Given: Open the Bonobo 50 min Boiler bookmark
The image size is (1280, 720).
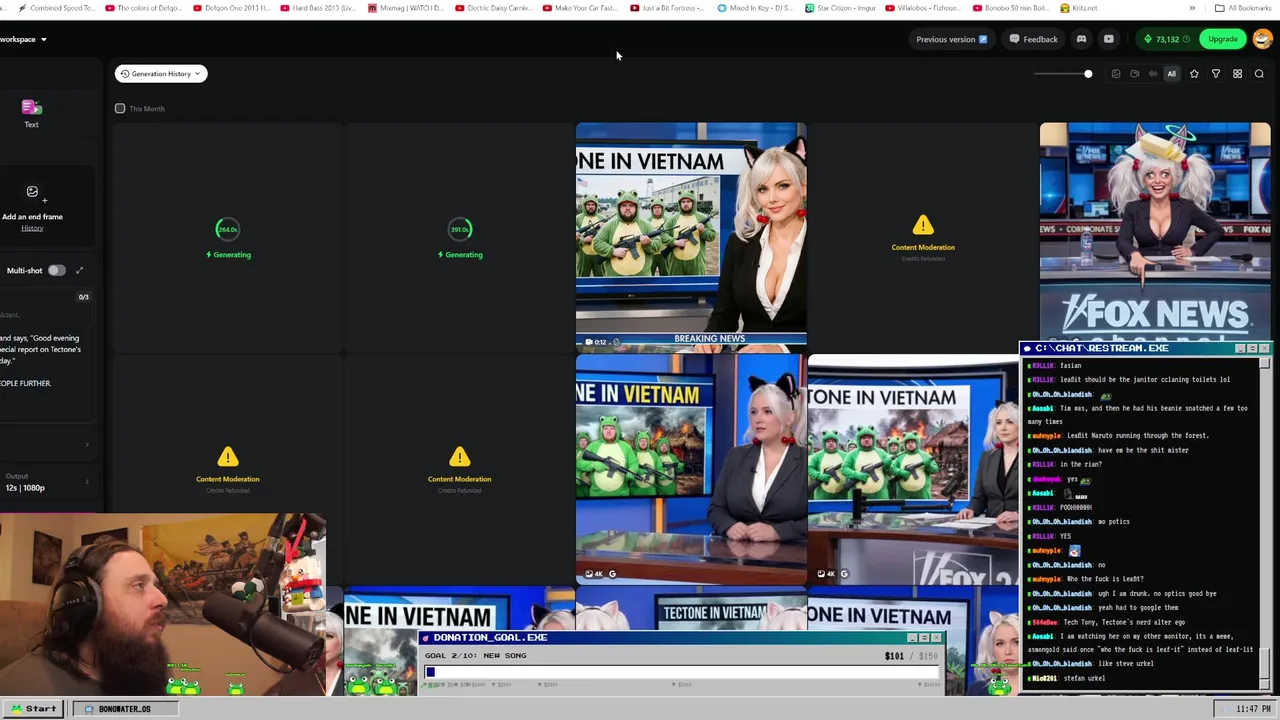Looking at the screenshot, I should 1012,8.
